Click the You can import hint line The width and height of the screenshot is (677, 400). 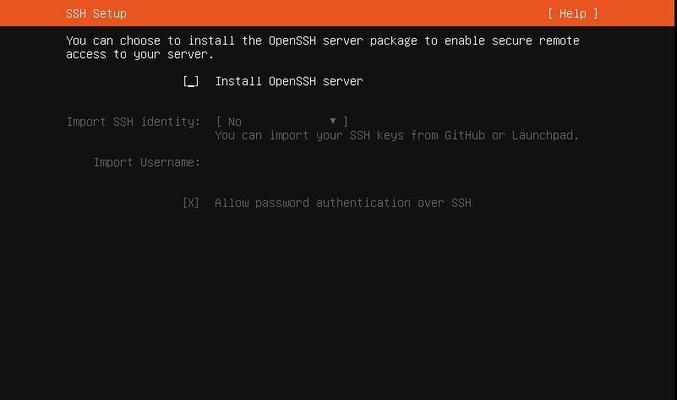[396, 135]
